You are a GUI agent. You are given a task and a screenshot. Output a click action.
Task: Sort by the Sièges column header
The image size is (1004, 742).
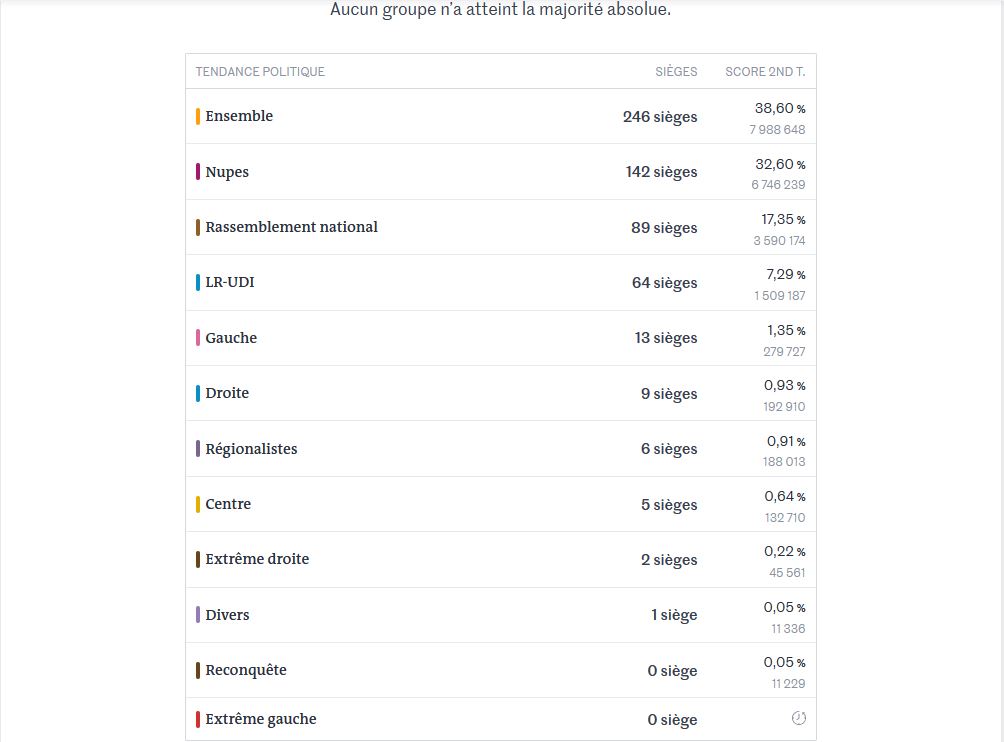(676, 72)
